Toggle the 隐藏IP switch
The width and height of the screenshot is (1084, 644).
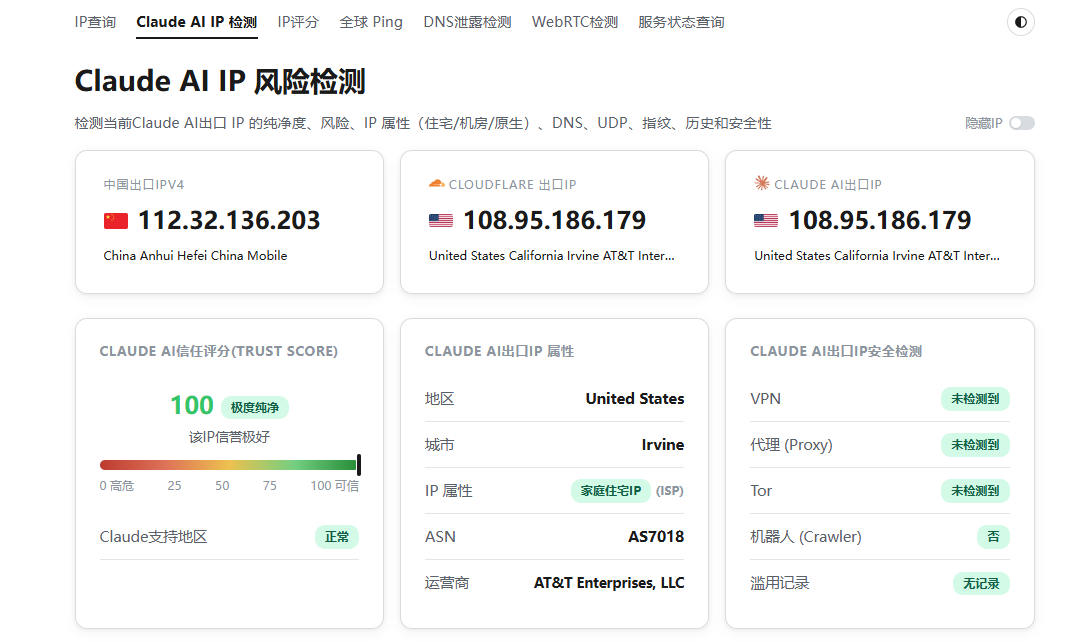(1021, 123)
